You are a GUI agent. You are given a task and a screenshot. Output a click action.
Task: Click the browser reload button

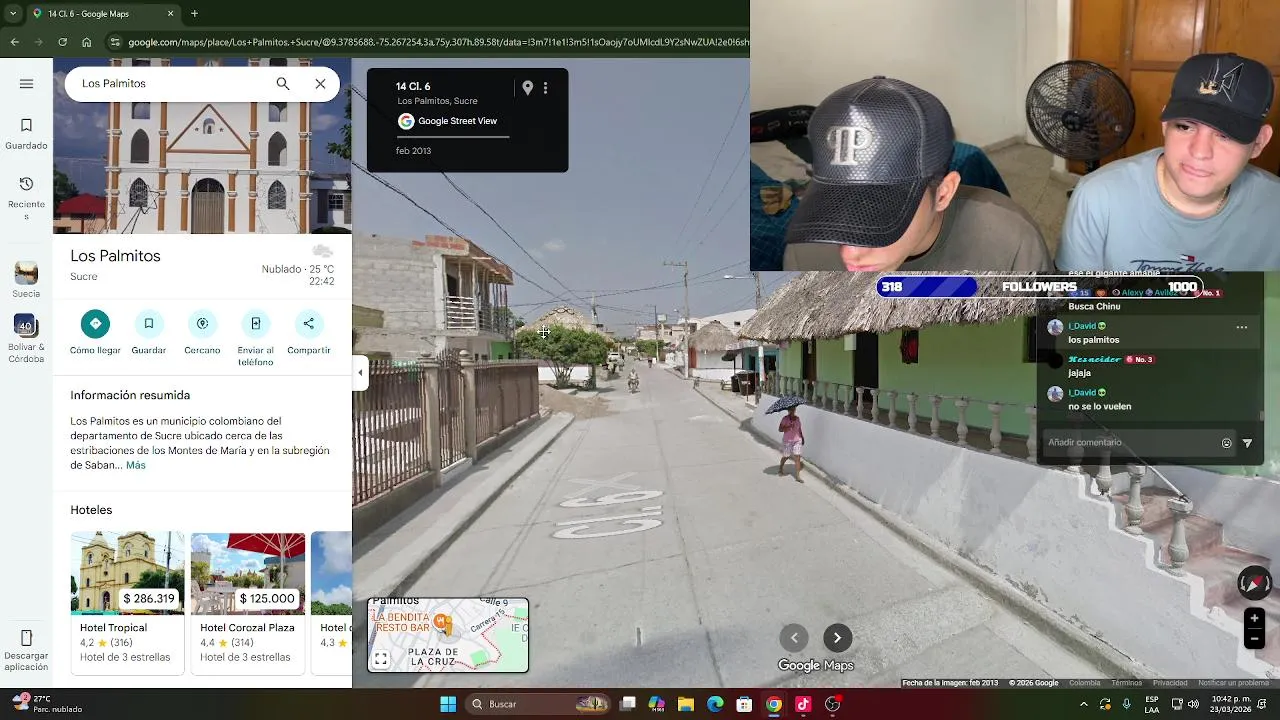(62, 42)
